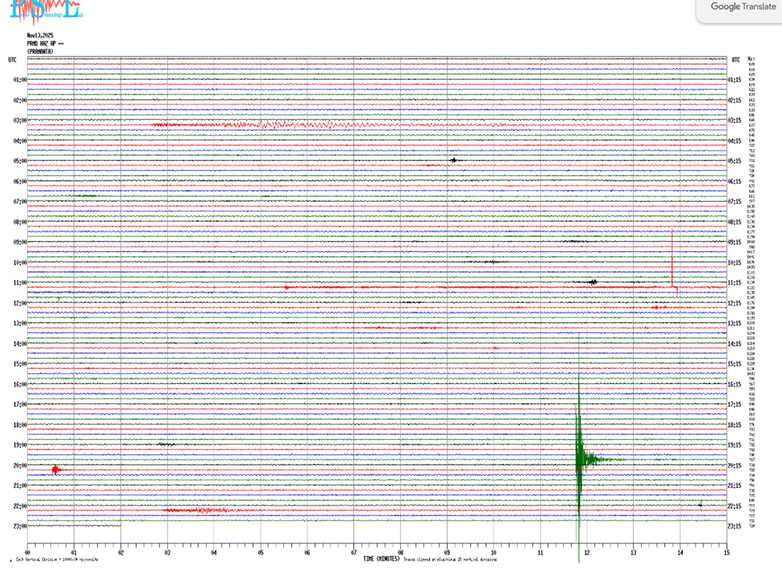The height and width of the screenshot is (580, 782).
Task: Click the UTC label on the right axis
Action: (x=735, y=59)
